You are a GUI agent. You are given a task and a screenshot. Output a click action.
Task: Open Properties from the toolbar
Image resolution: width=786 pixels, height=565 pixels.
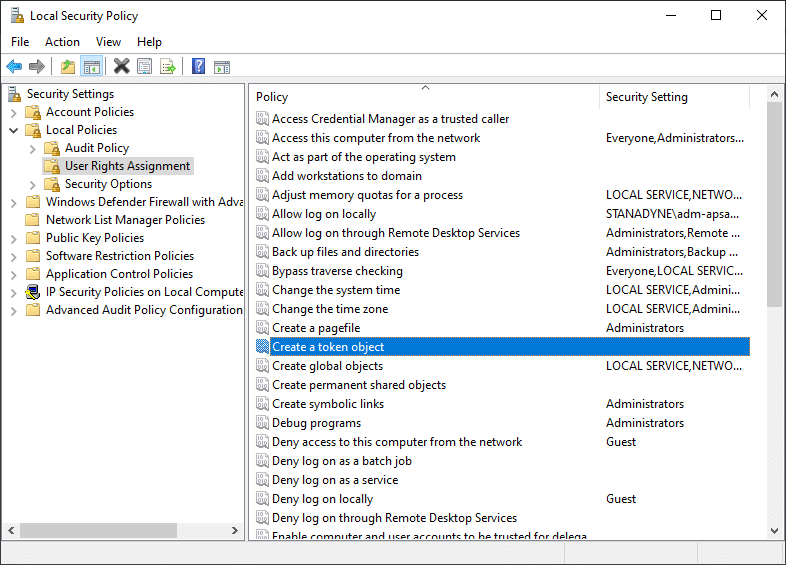[145, 67]
